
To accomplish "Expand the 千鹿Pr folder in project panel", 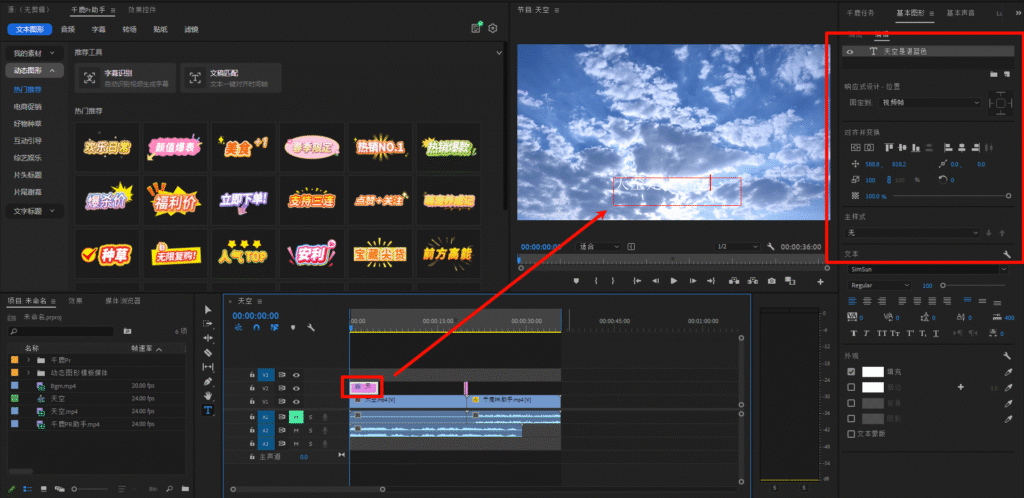I will click(28, 361).
